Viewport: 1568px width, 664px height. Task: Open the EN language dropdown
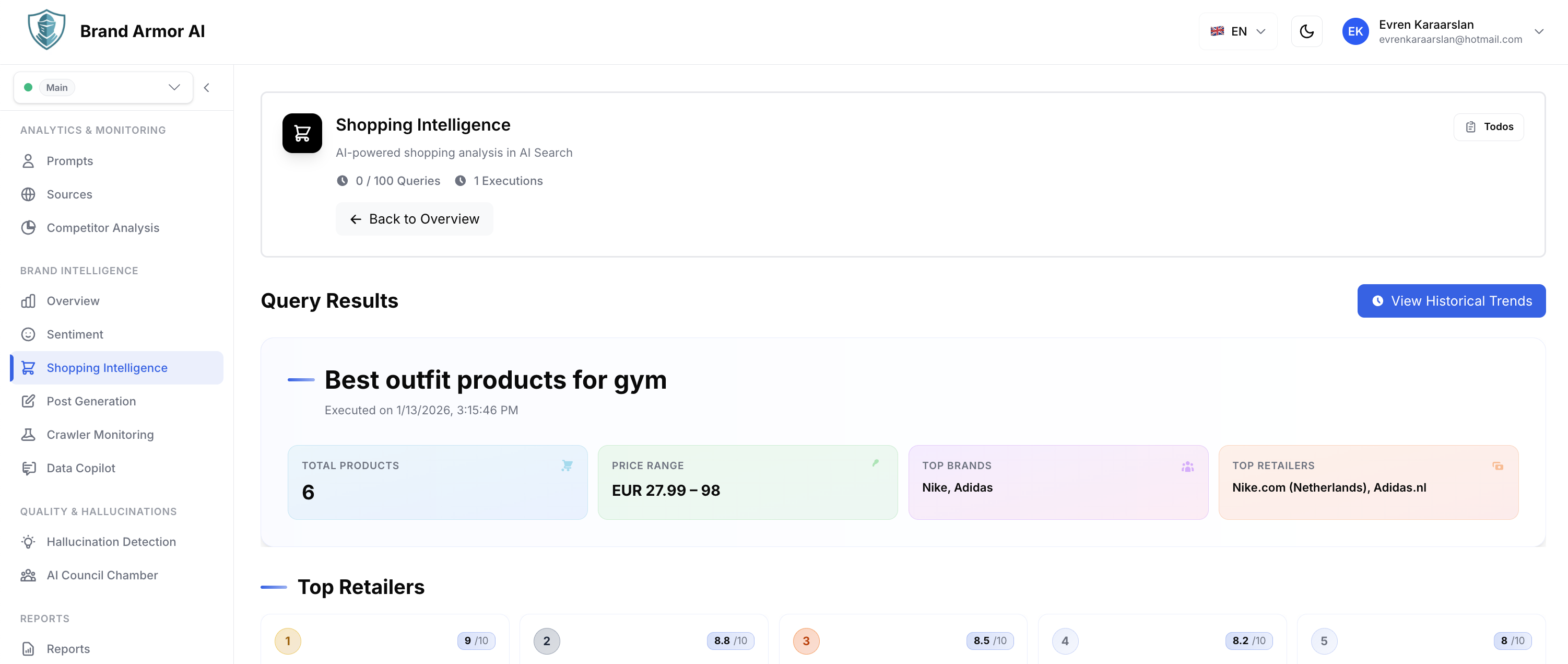[1237, 31]
